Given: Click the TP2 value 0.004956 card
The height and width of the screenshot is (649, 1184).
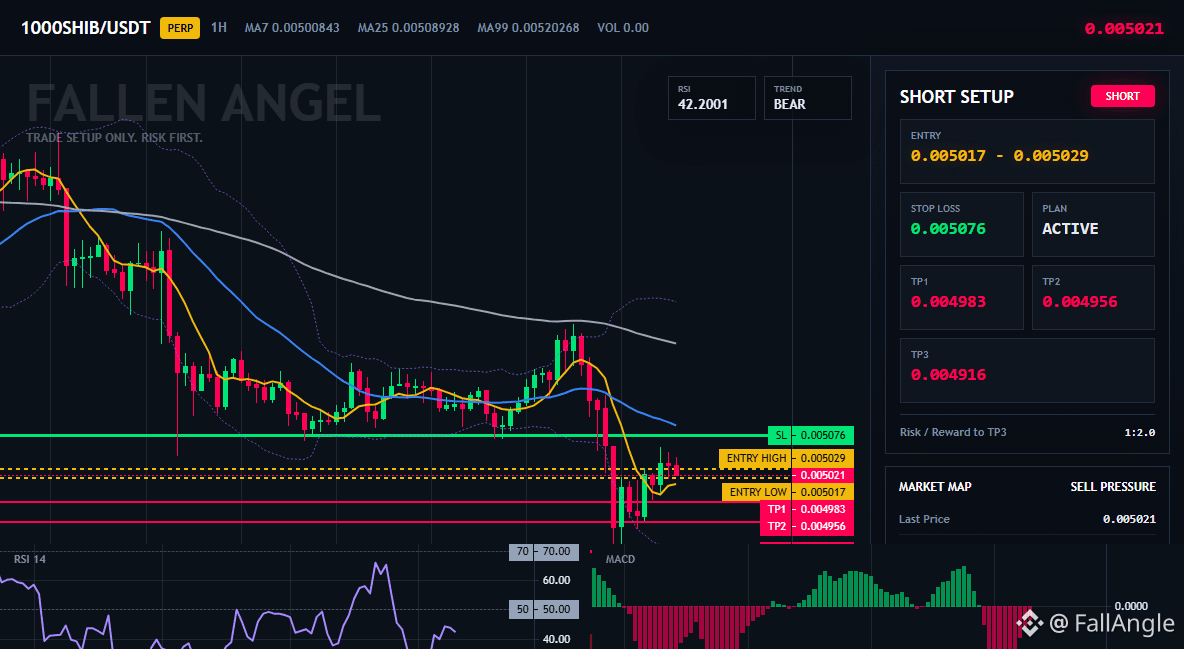Looking at the screenshot, I should pyautogui.click(x=1093, y=297).
